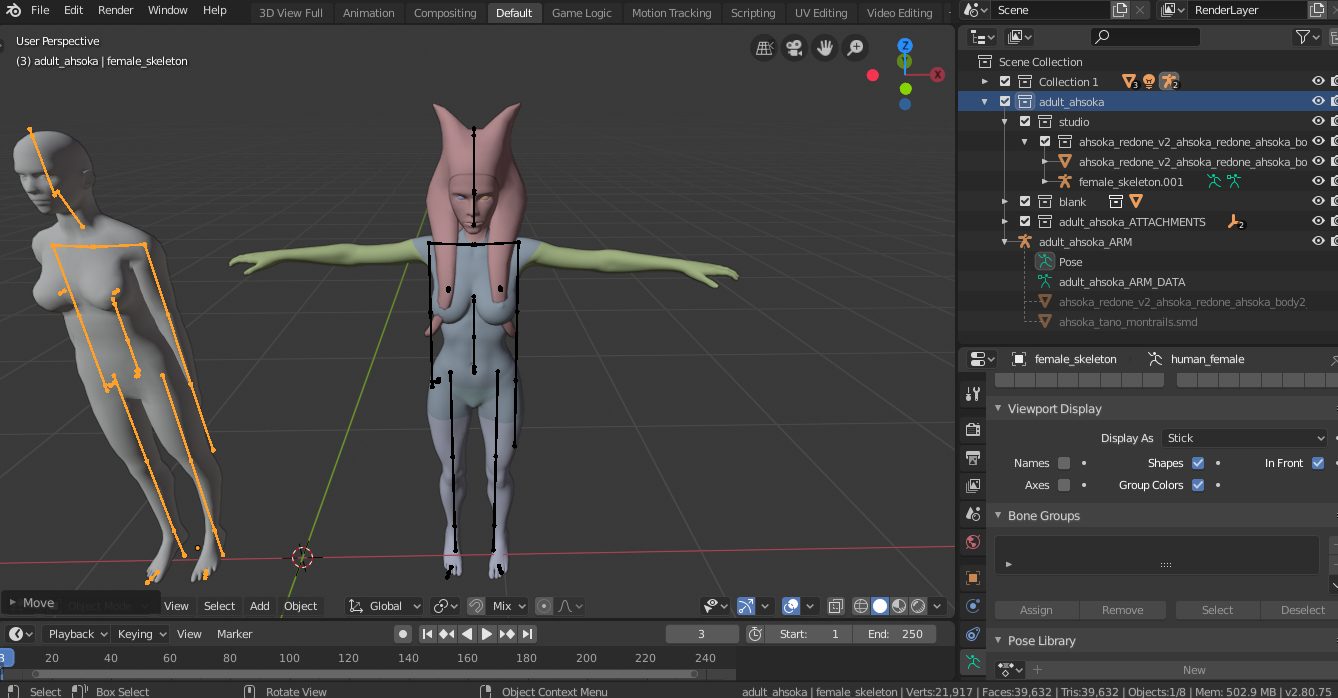Toggle viewport gizmos display
This screenshot has height=698, width=1338.
(x=746, y=606)
